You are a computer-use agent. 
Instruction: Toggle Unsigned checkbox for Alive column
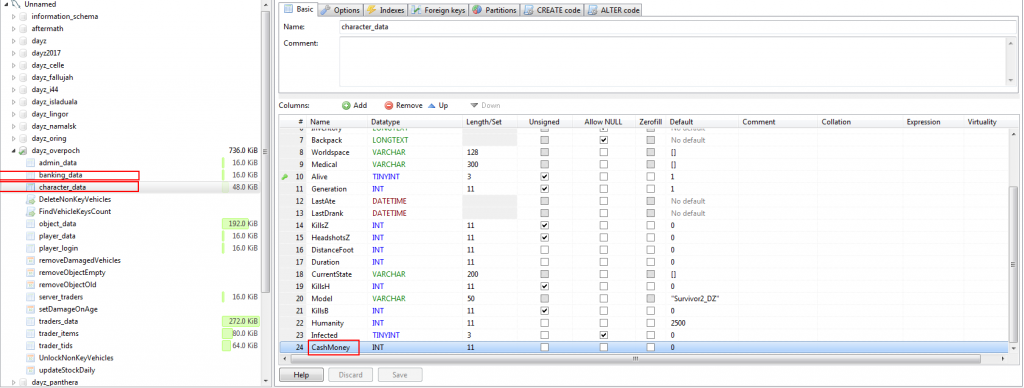(545, 177)
